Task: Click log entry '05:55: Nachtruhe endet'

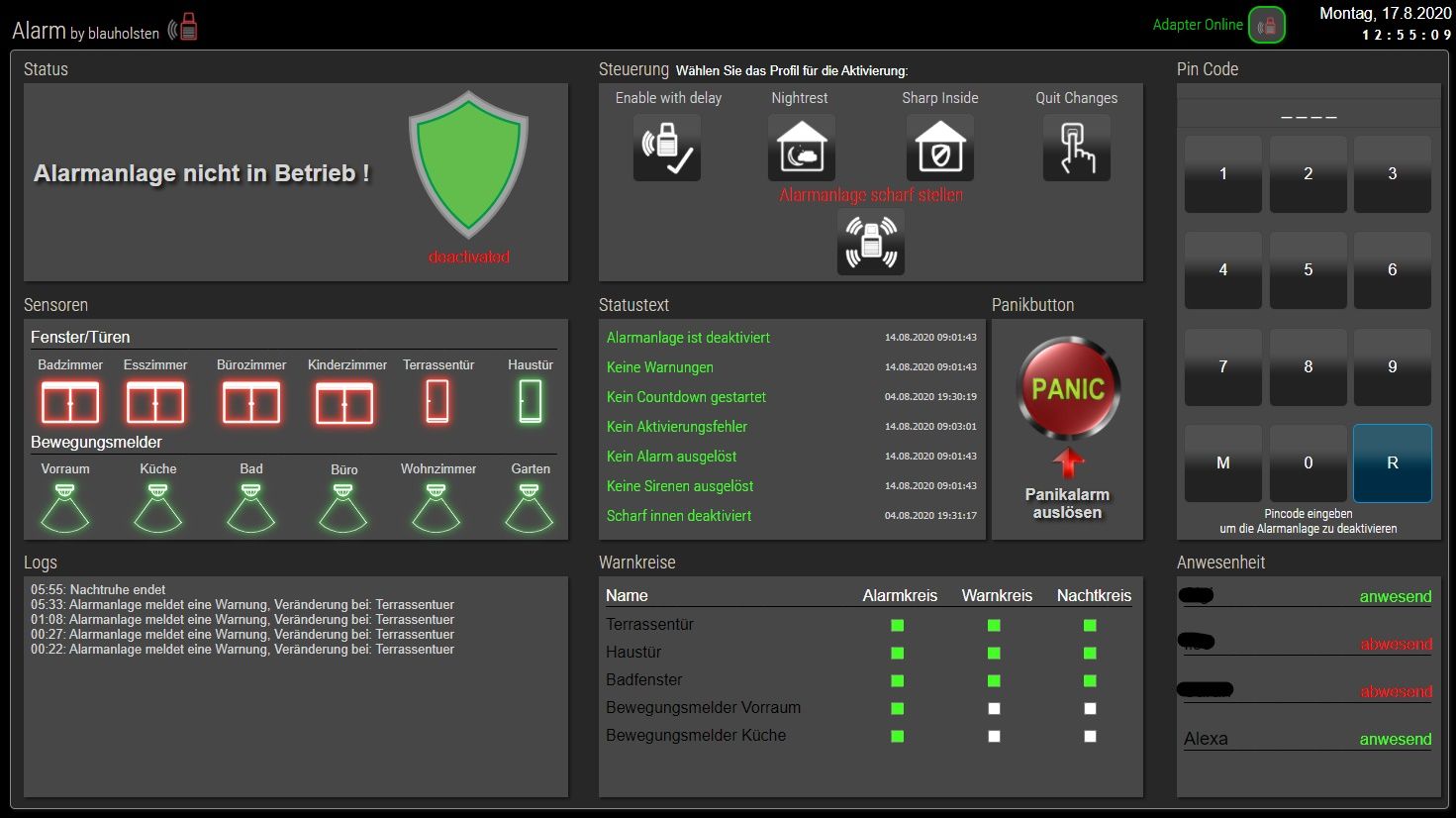Action: click(98, 589)
